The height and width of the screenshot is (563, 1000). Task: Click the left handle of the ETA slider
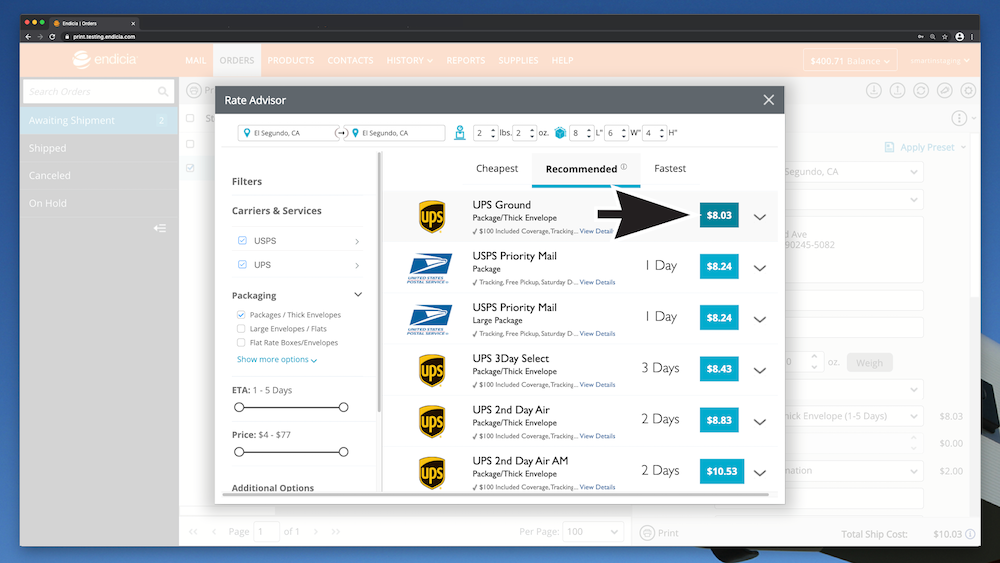pos(239,407)
